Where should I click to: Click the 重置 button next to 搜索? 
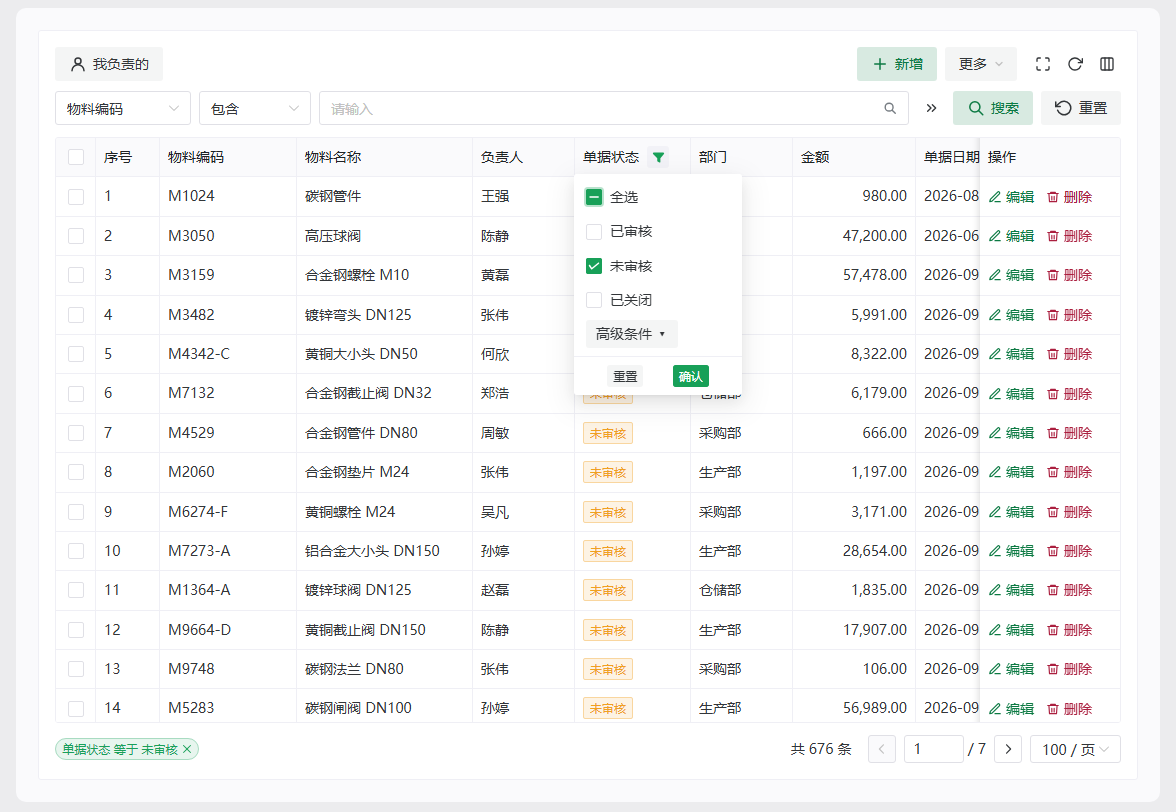(x=1081, y=108)
